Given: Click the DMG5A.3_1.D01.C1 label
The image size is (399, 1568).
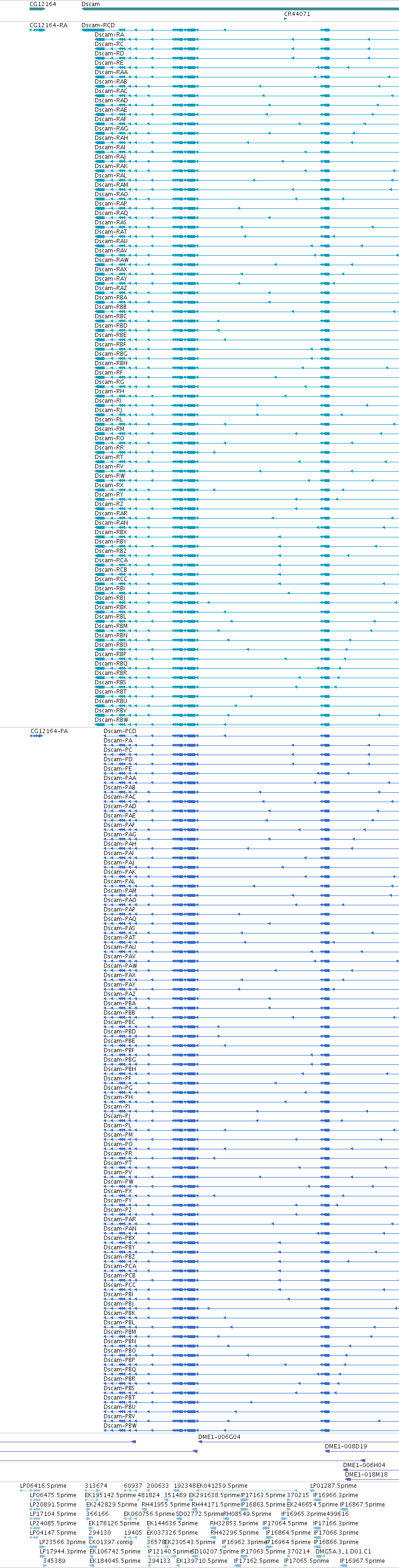Looking at the screenshot, I should coord(343,1552).
